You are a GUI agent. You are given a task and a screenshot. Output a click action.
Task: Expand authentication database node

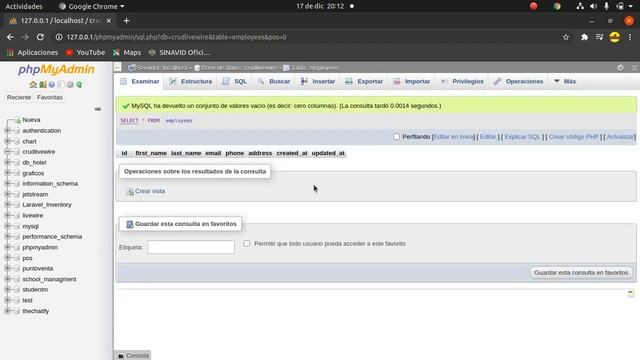[x=7, y=131]
